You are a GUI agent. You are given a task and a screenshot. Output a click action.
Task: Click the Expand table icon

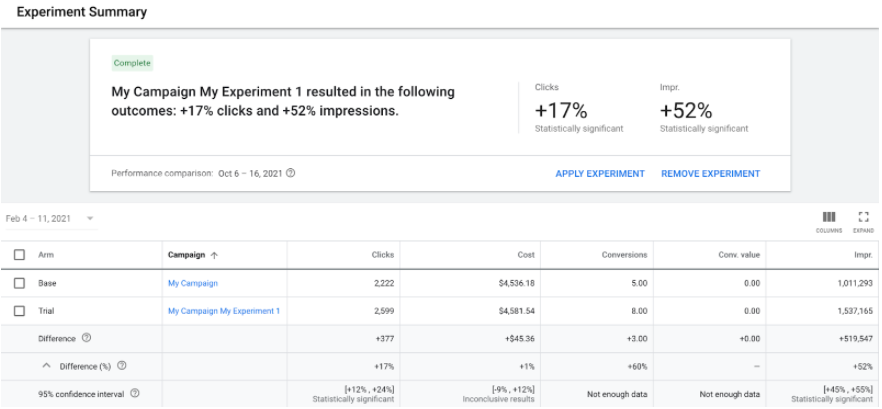(863, 217)
